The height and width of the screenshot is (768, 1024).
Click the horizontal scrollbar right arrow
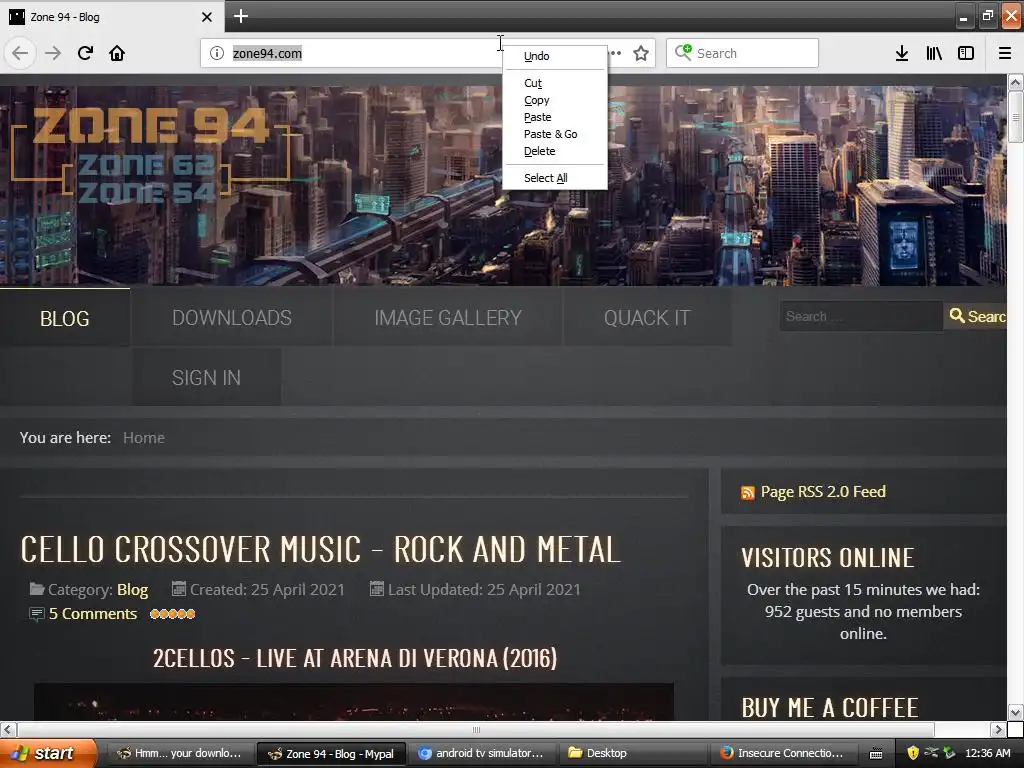click(998, 729)
